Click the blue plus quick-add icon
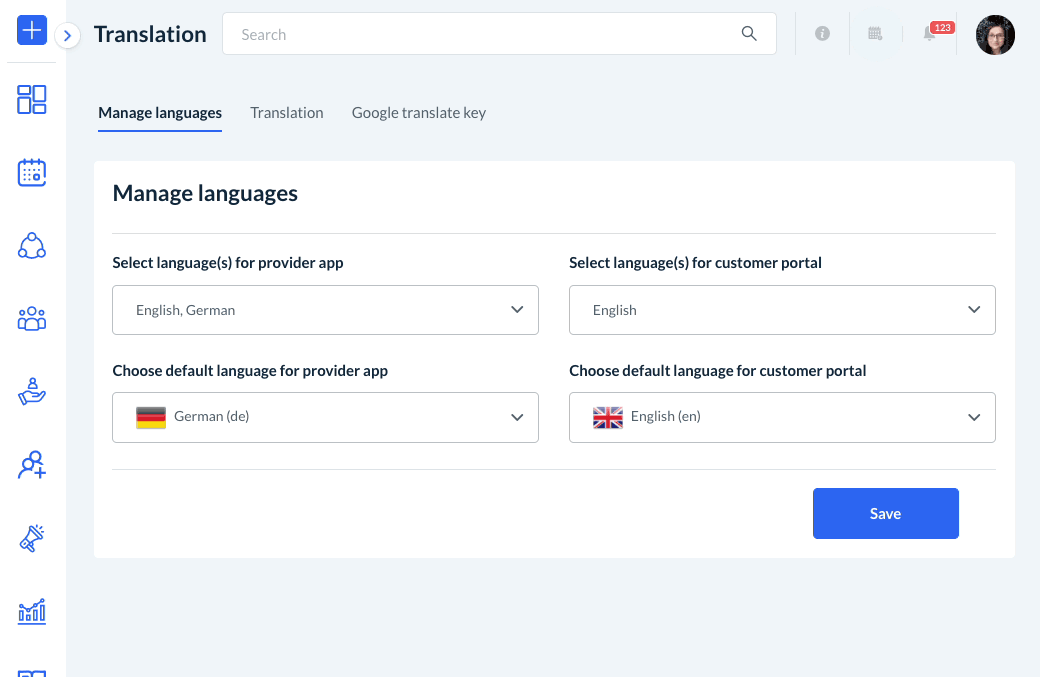The width and height of the screenshot is (1040, 677). [32, 30]
